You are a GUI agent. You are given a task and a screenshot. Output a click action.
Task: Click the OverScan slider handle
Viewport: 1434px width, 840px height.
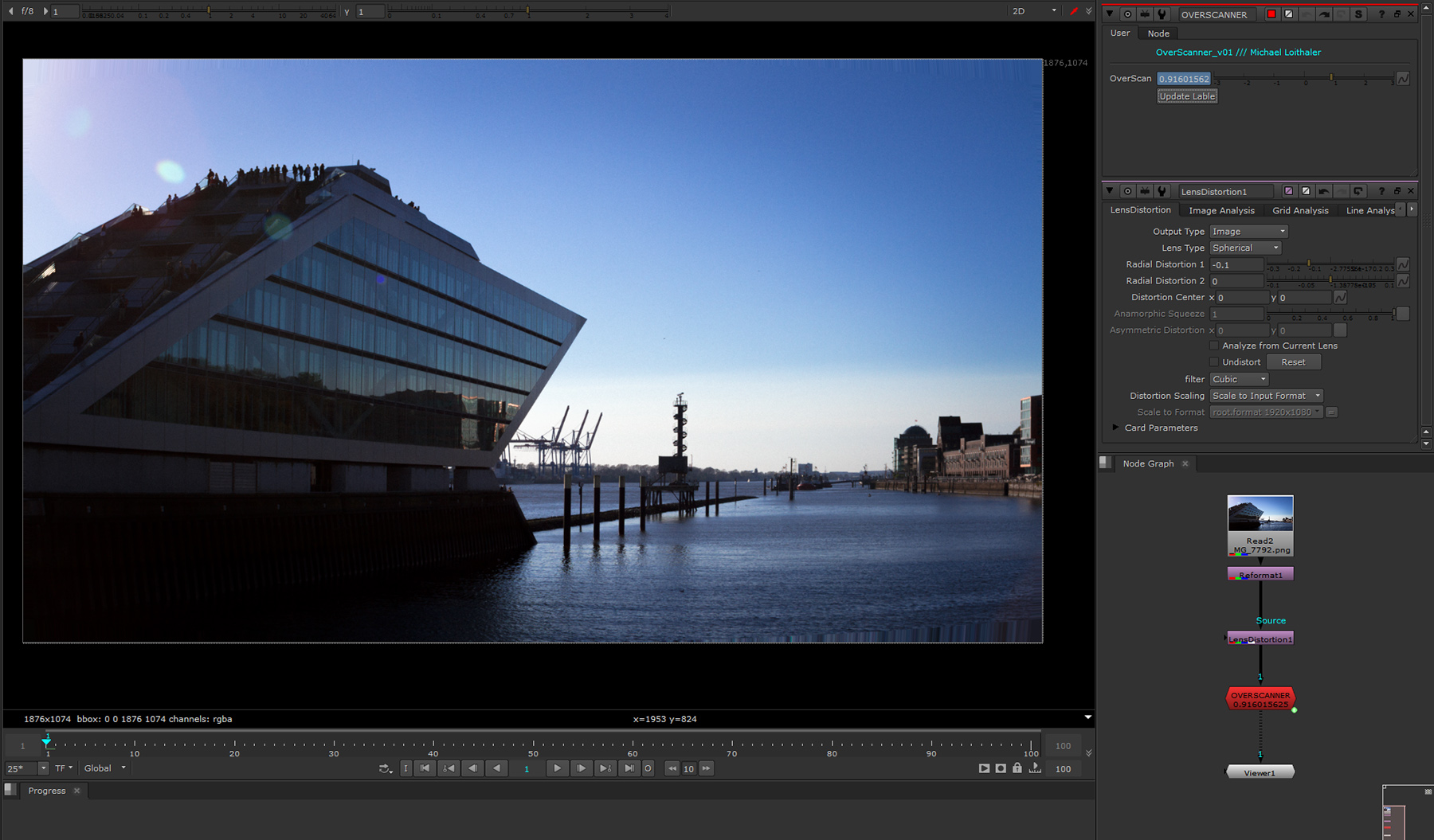tap(1331, 78)
